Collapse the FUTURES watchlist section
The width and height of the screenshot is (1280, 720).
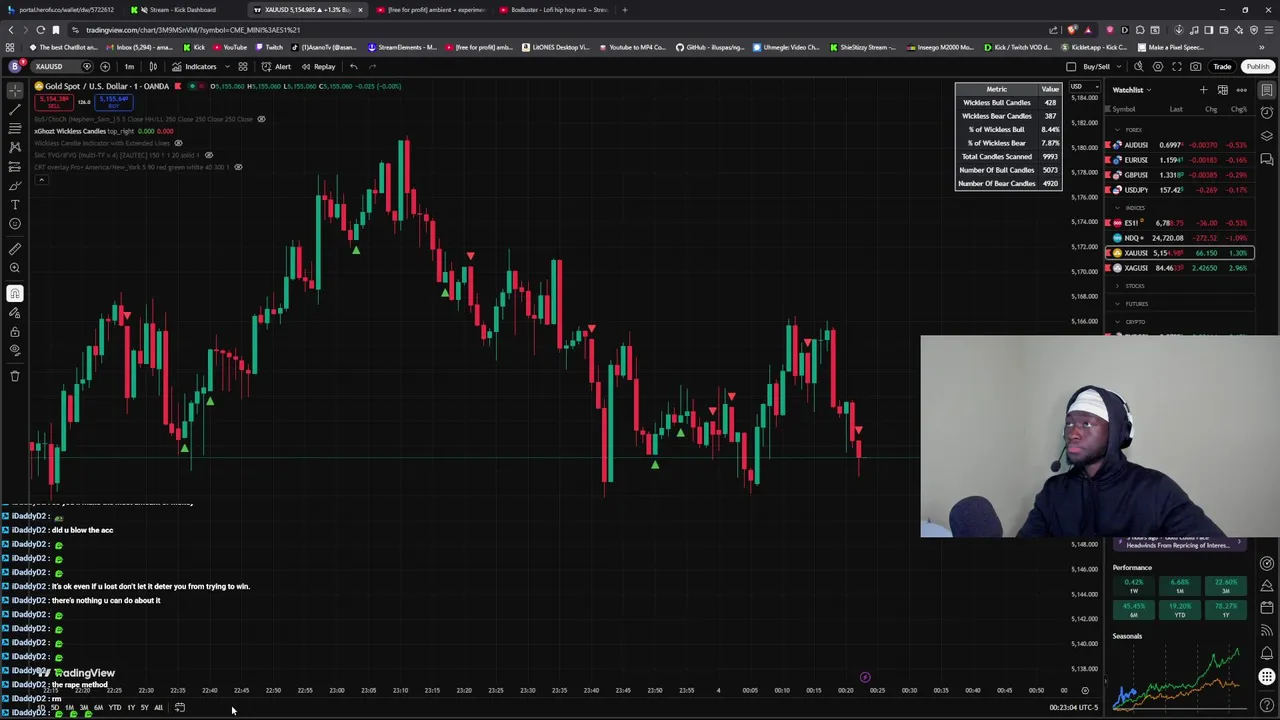tap(1118, 304)
